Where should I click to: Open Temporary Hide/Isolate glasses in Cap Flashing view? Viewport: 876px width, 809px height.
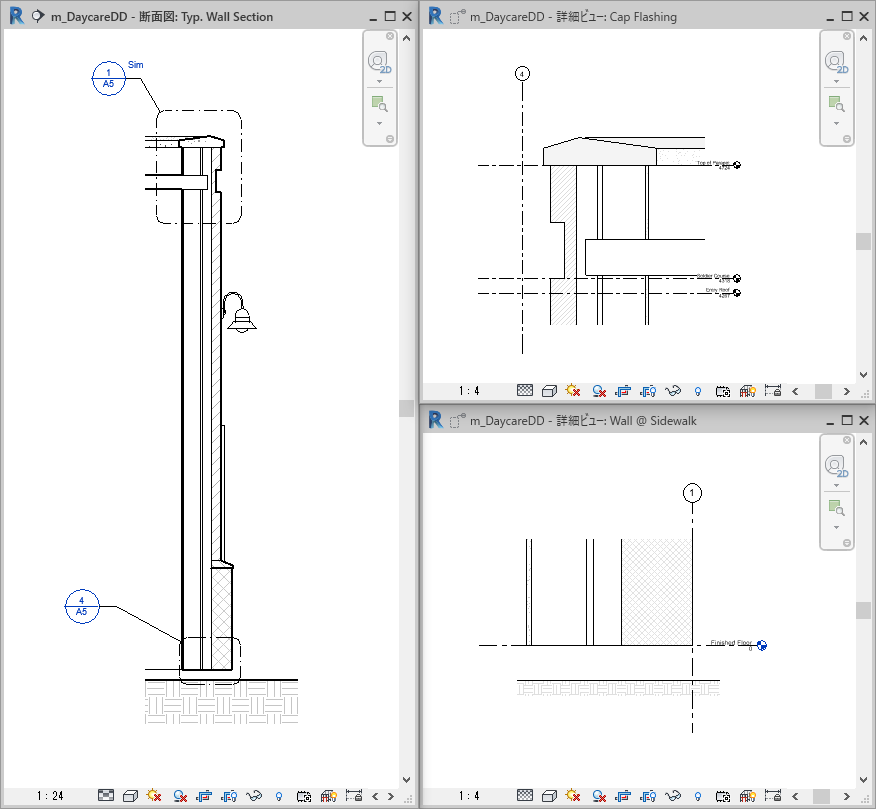pos(673,391)
